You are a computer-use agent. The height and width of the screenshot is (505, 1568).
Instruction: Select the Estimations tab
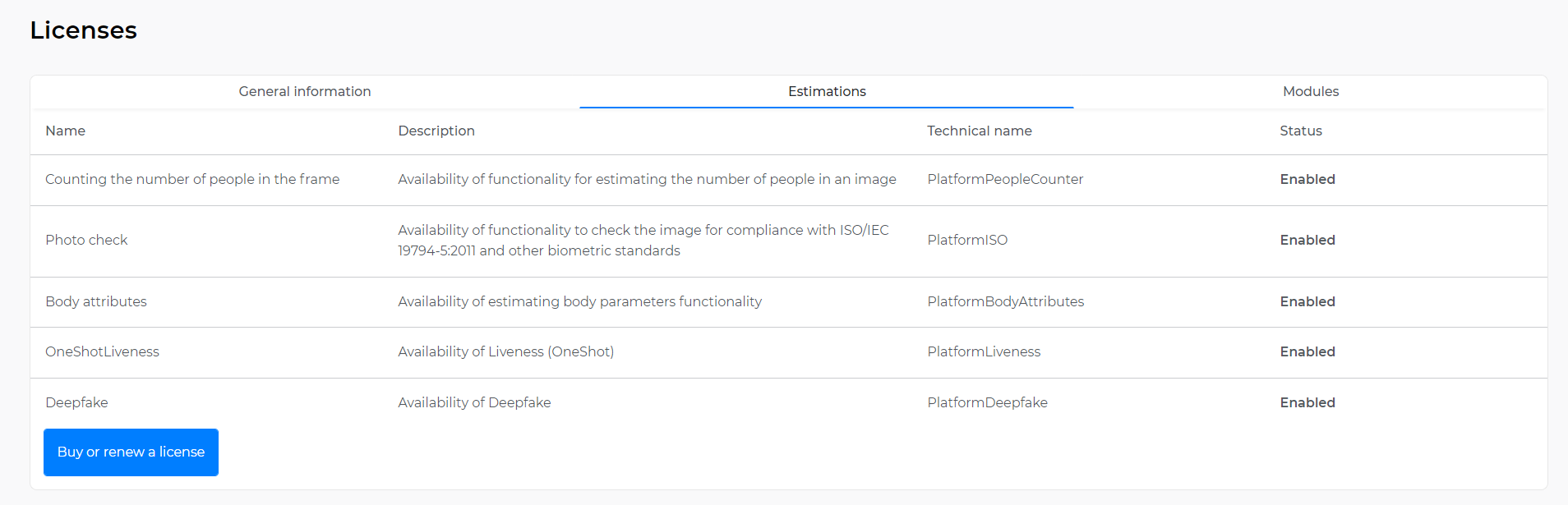[x=827, y=91]
